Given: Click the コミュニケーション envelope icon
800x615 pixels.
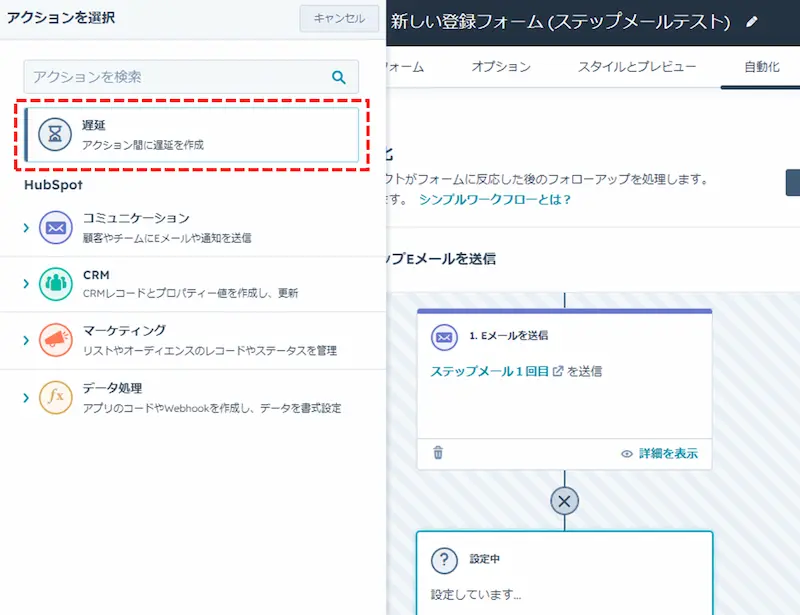Looking at the screenshot, I should [x=56, y=228].
